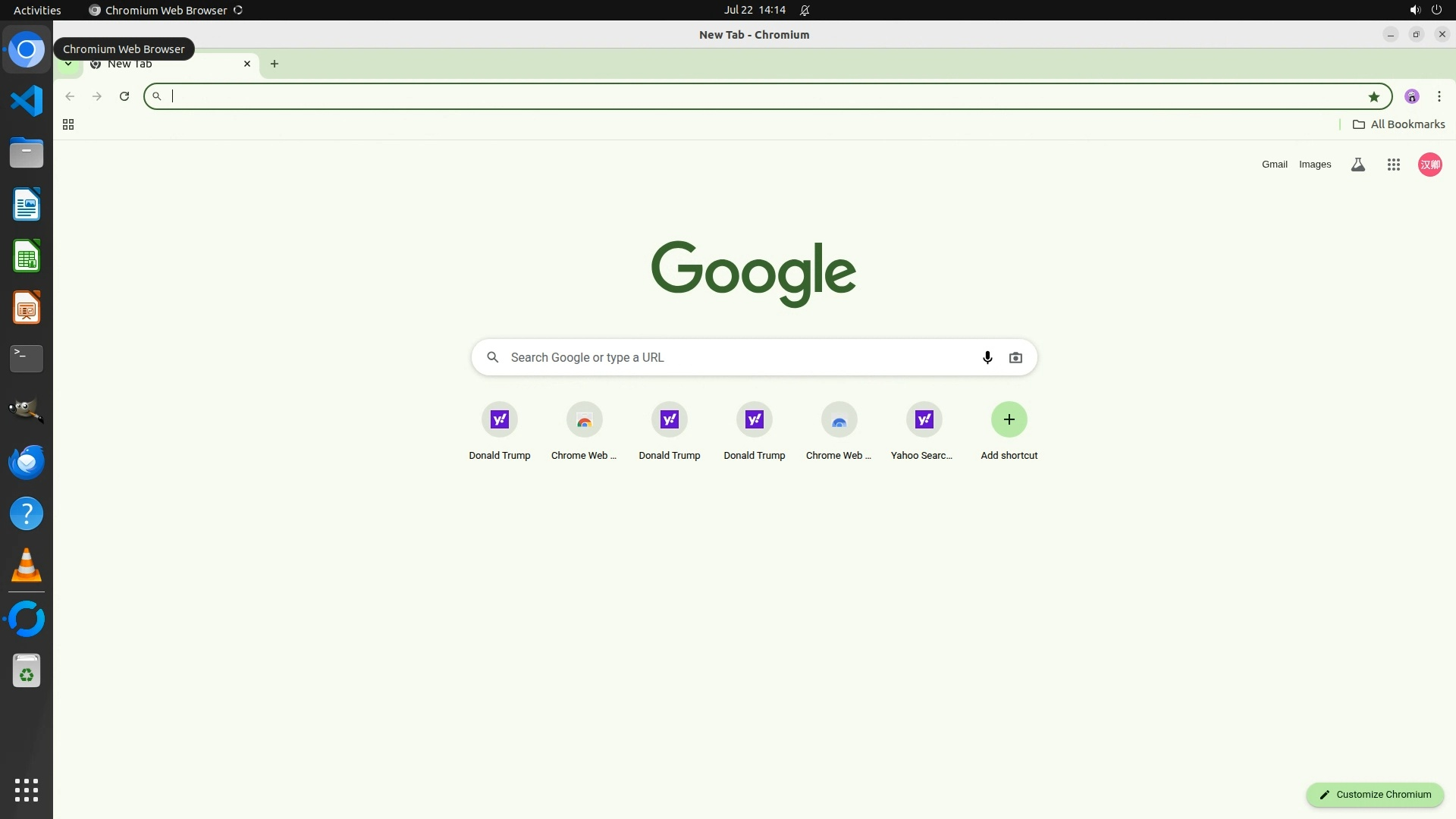
Task: Open Search Labs flask icon
Action: click(1357, 165)
